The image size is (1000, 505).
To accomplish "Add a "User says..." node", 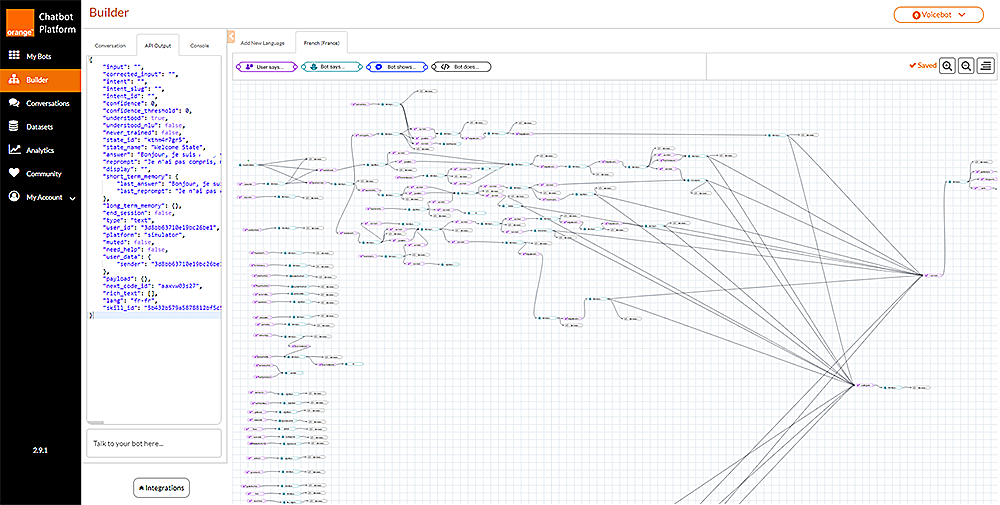I will (266, 67).
